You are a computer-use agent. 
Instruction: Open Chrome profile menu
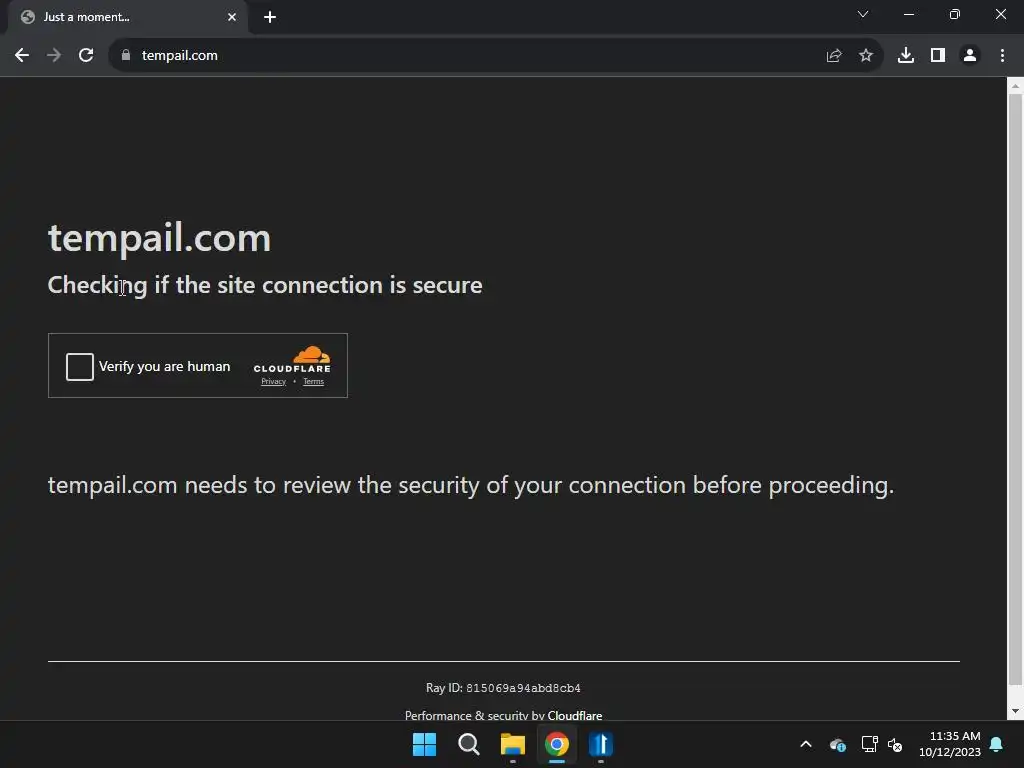pyautogui.click(x=970, y=56)
